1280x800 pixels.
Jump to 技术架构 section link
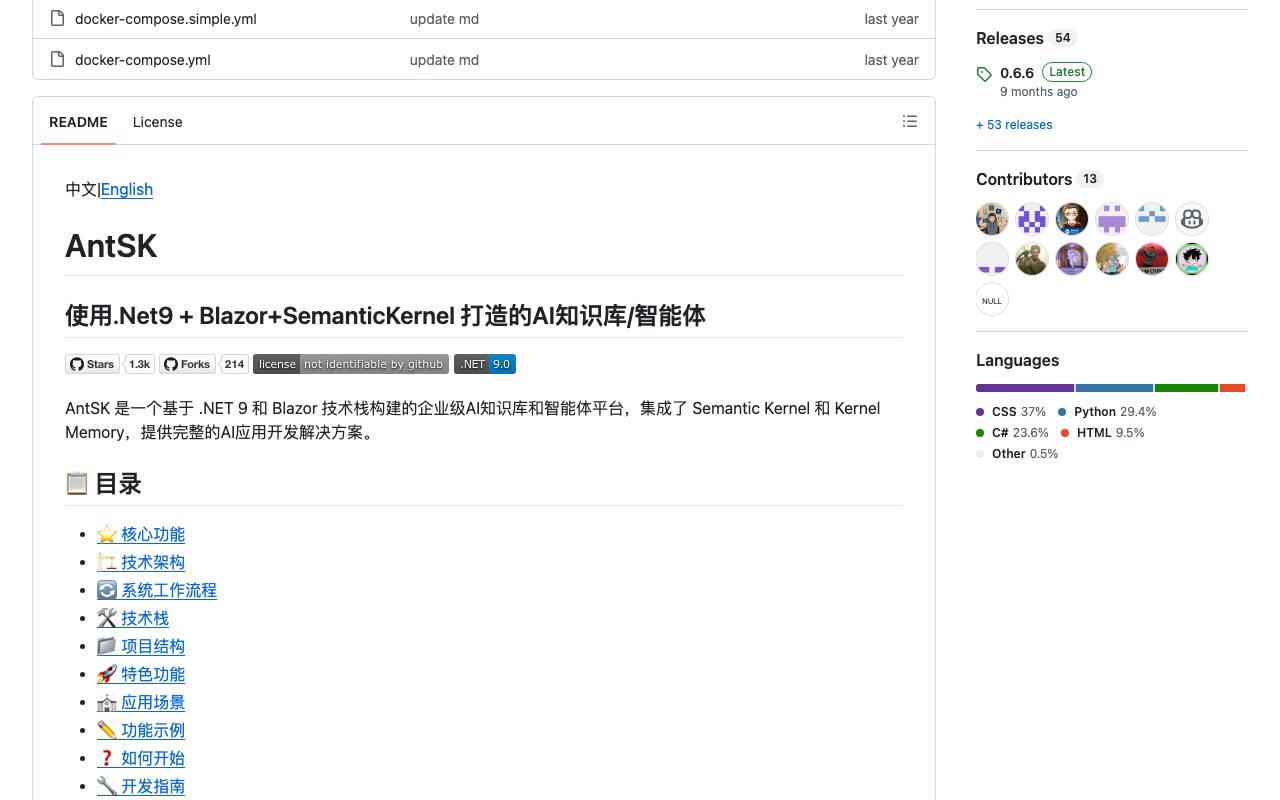coord(141,562)
